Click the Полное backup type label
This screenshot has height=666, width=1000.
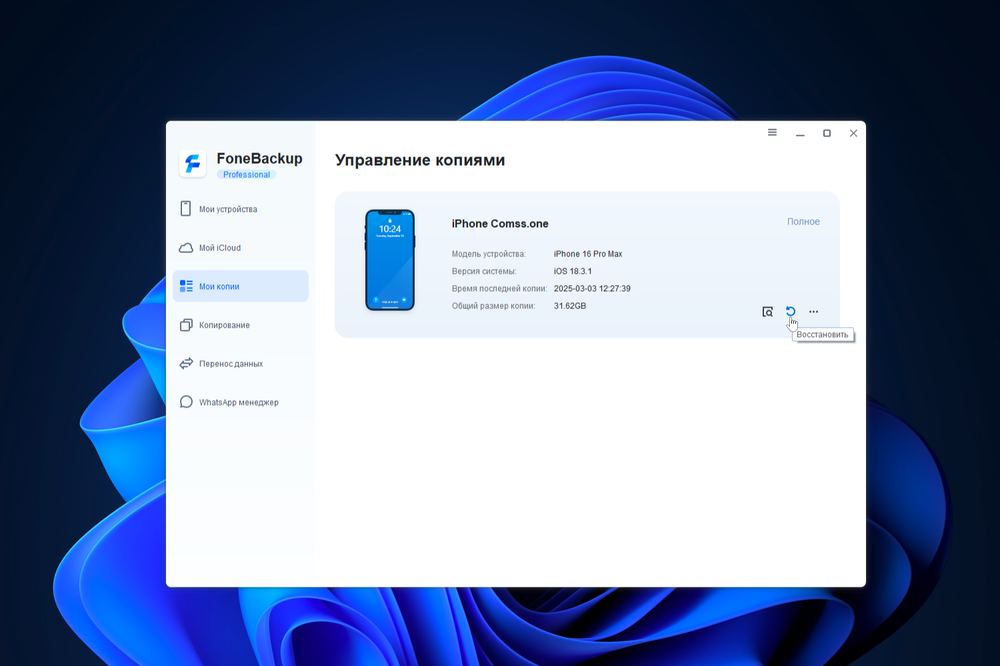coord(803,221)
